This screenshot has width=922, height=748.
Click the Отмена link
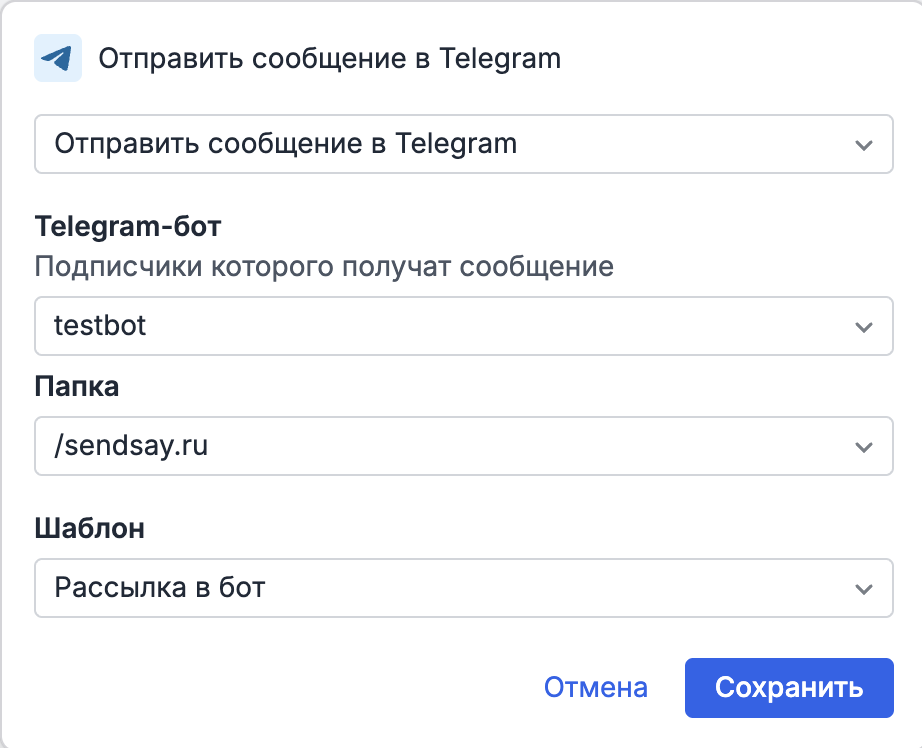(595, 688)
